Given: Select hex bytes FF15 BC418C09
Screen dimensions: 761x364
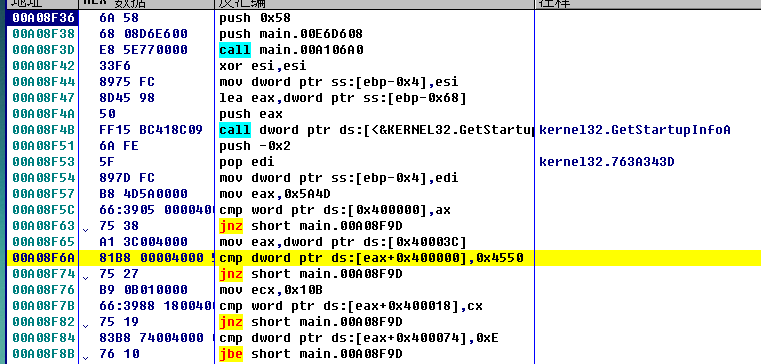Looking at the screenshot, I should point(151,131).
